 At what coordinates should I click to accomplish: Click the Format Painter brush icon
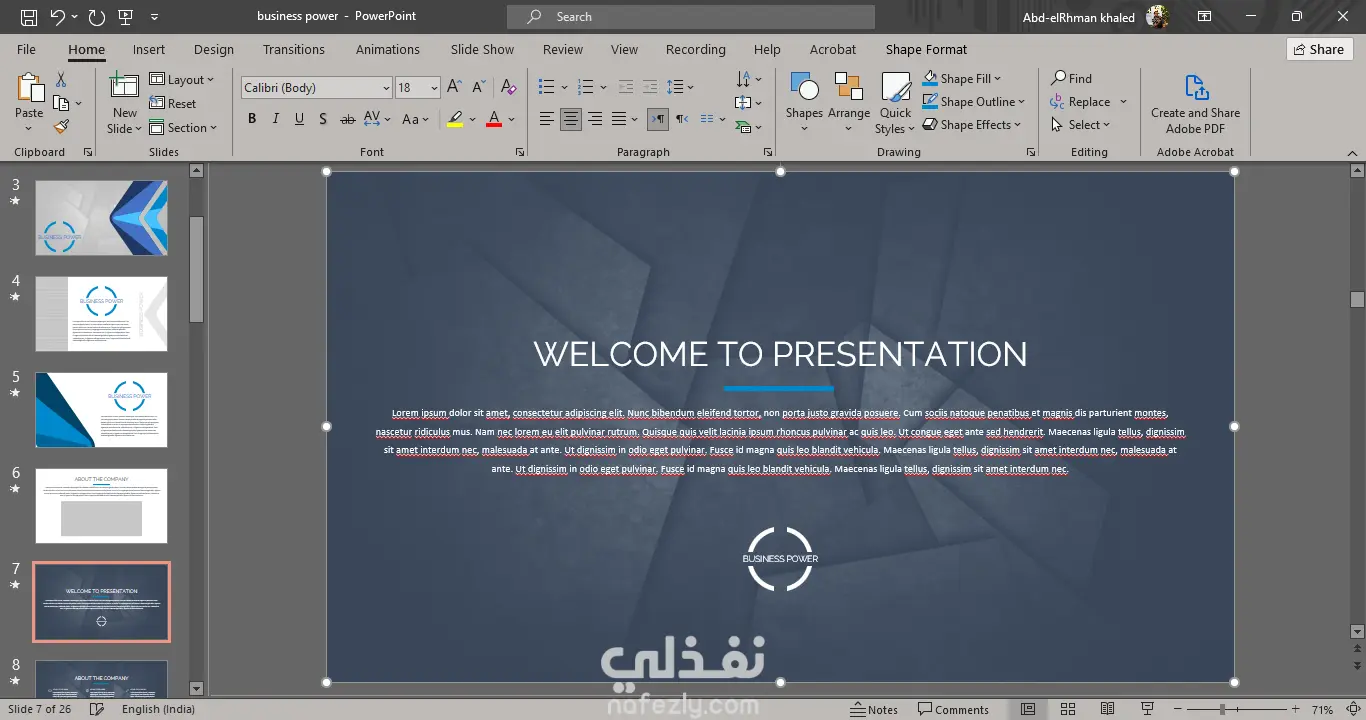pos(61,127)
